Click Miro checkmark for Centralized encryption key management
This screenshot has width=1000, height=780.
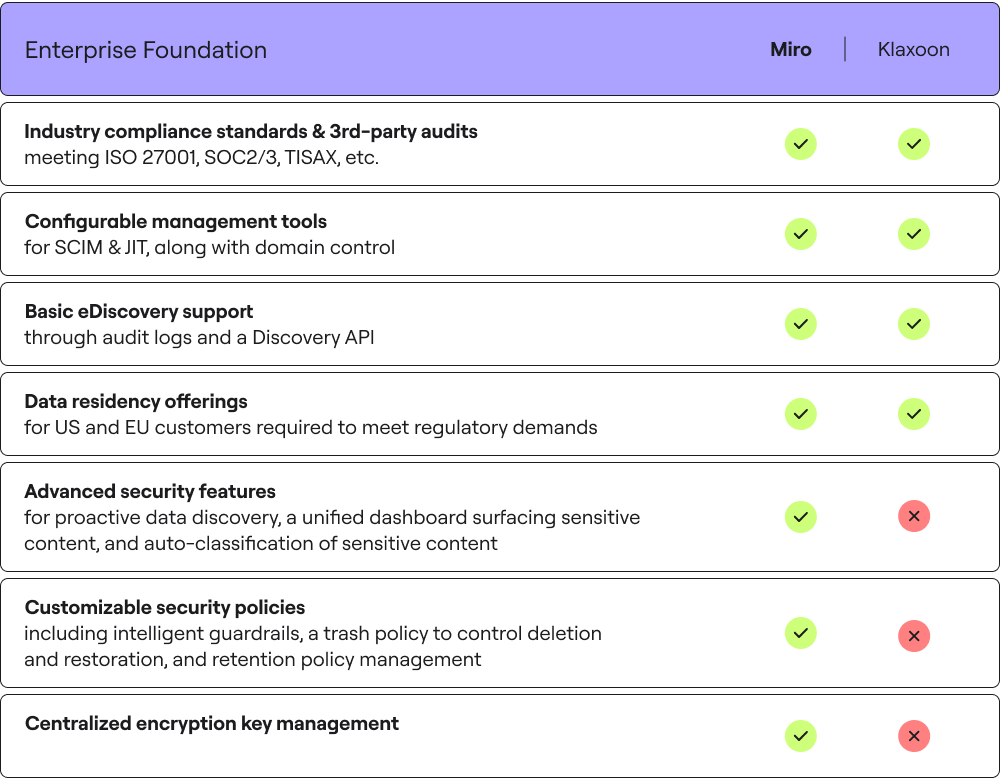click(800, 736)
